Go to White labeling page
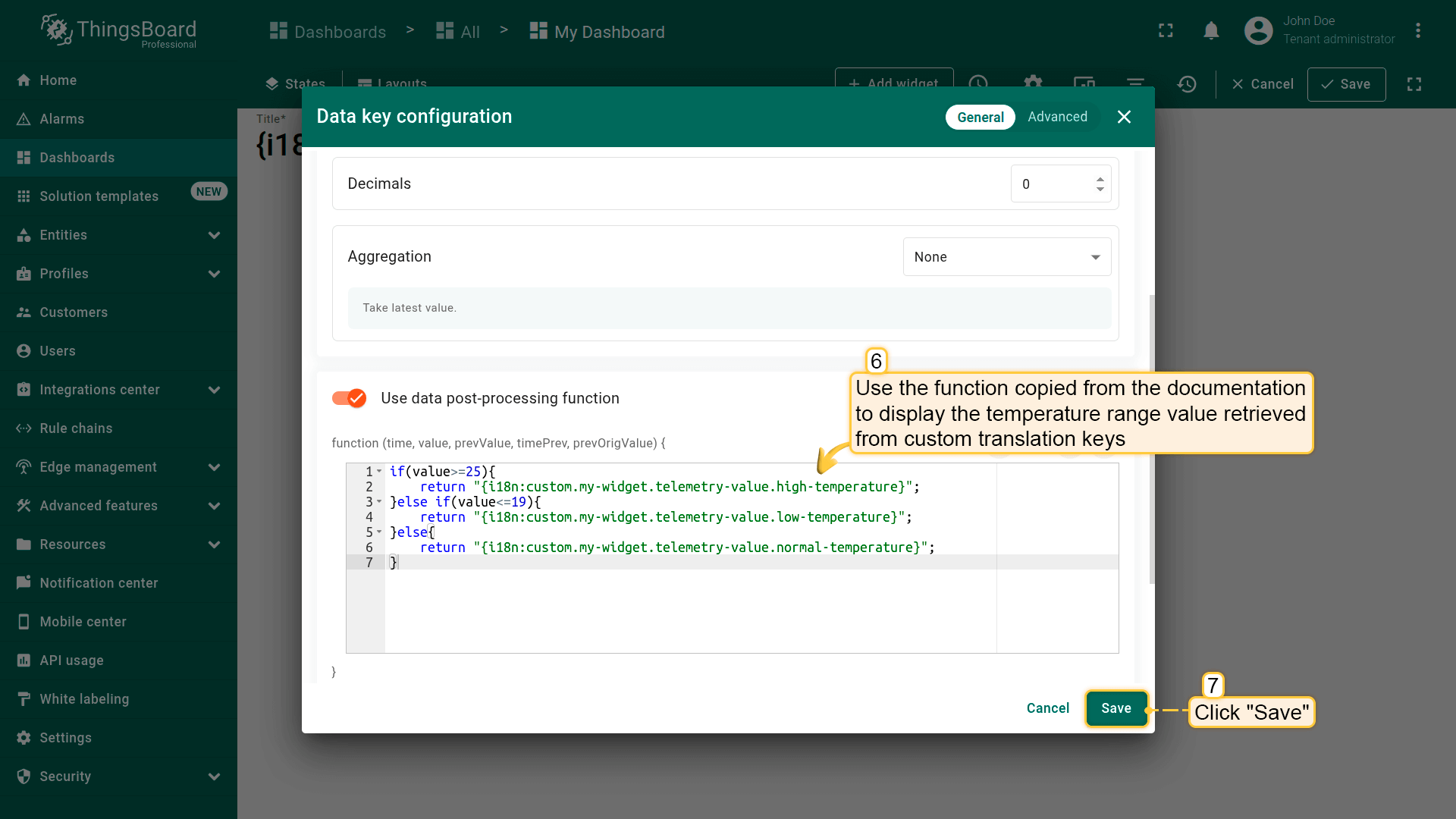 84,699
